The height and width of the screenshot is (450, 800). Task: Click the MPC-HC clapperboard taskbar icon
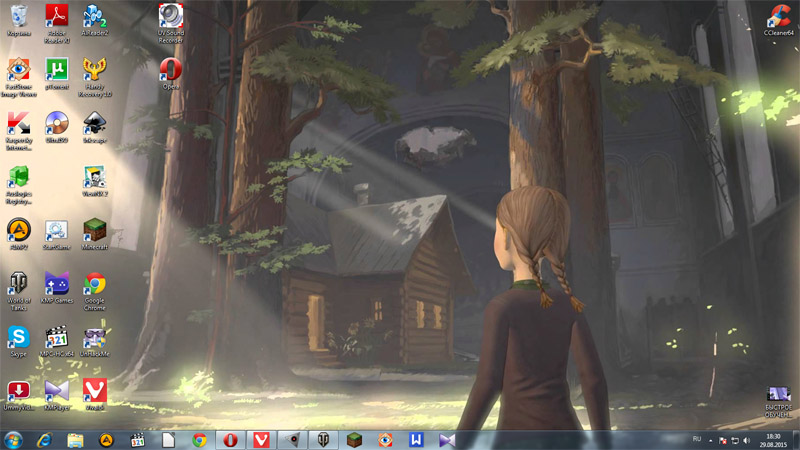click(137, 440)
